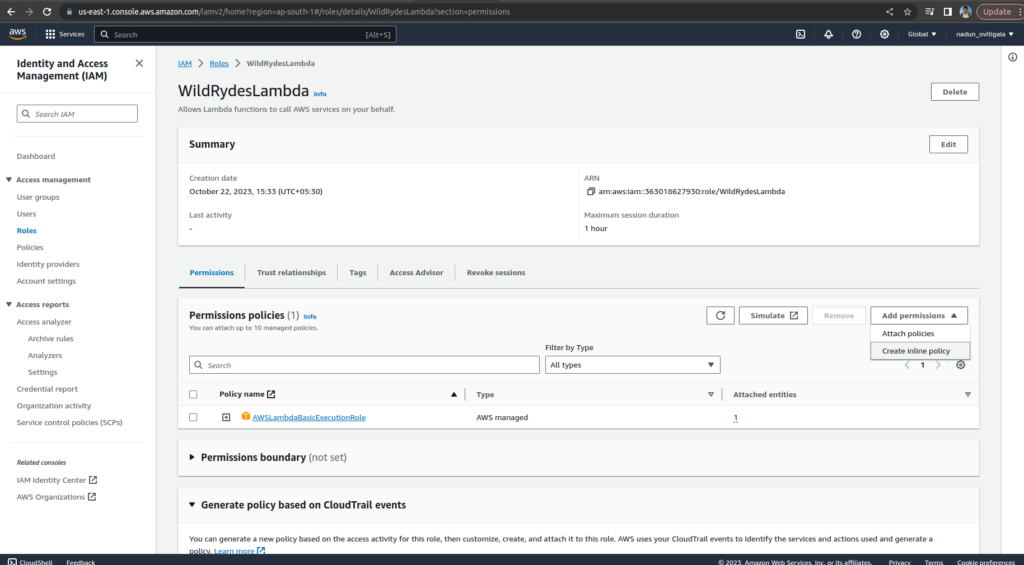The width and height of the screenshot is (1024, 565).
Task: Collapse the Access reports sidebar group
Action: click(x=9, y=304)
